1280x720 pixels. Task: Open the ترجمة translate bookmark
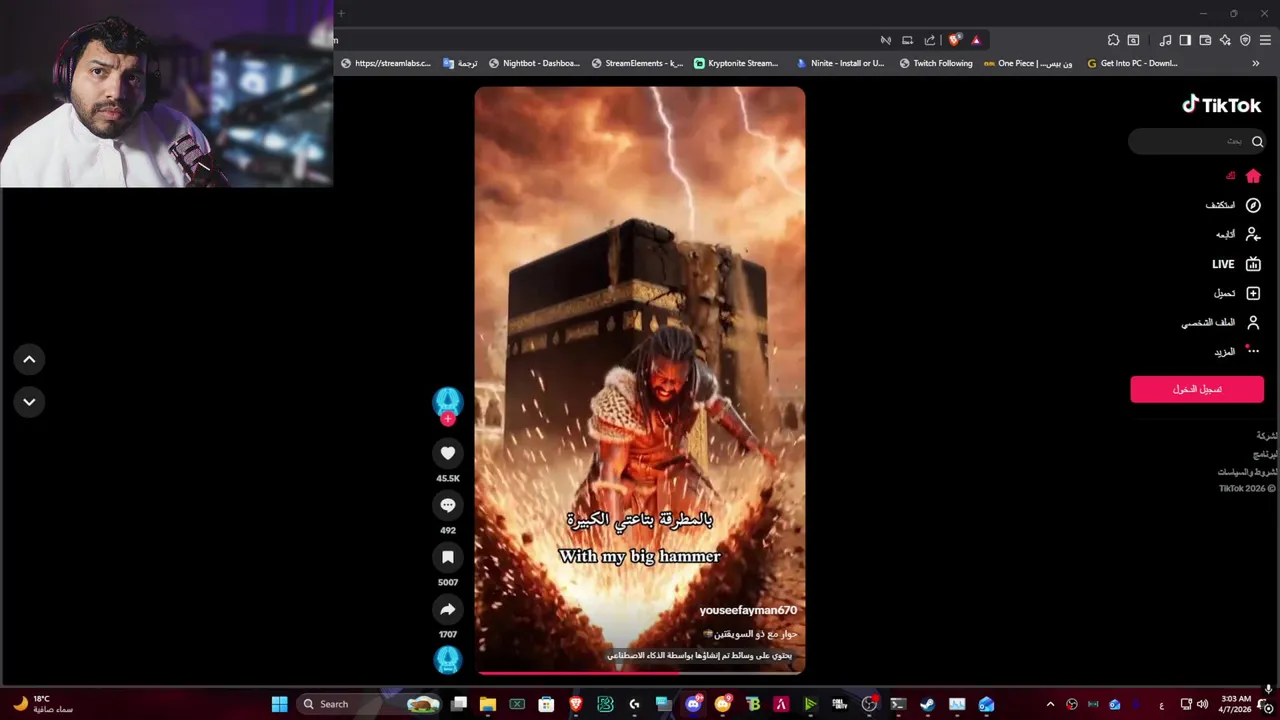460,63
